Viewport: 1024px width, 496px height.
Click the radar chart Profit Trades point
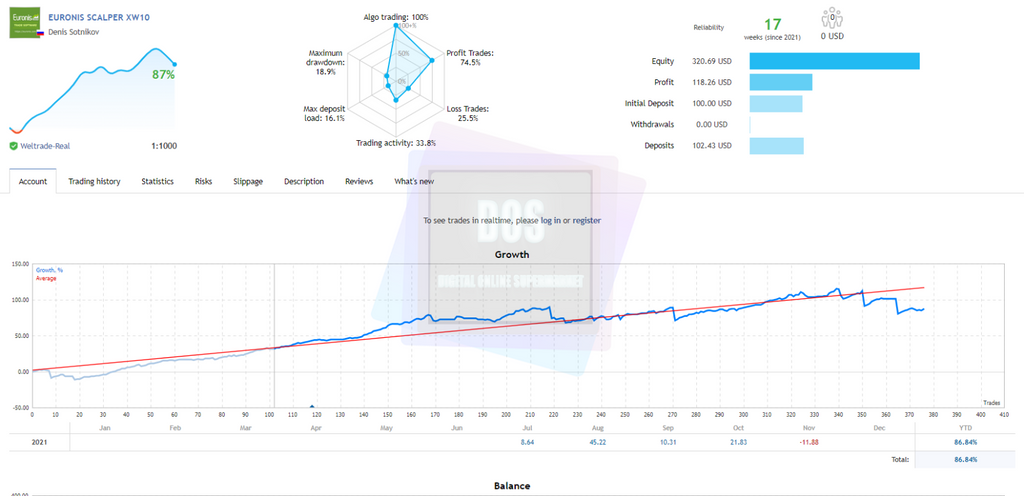432,61
